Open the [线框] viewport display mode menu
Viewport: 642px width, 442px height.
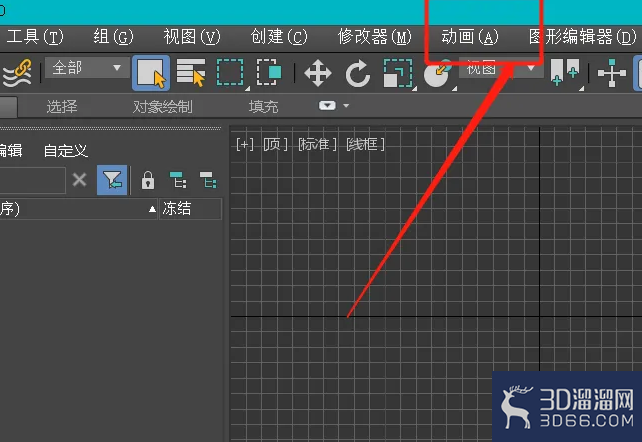(x=365, y=144)
